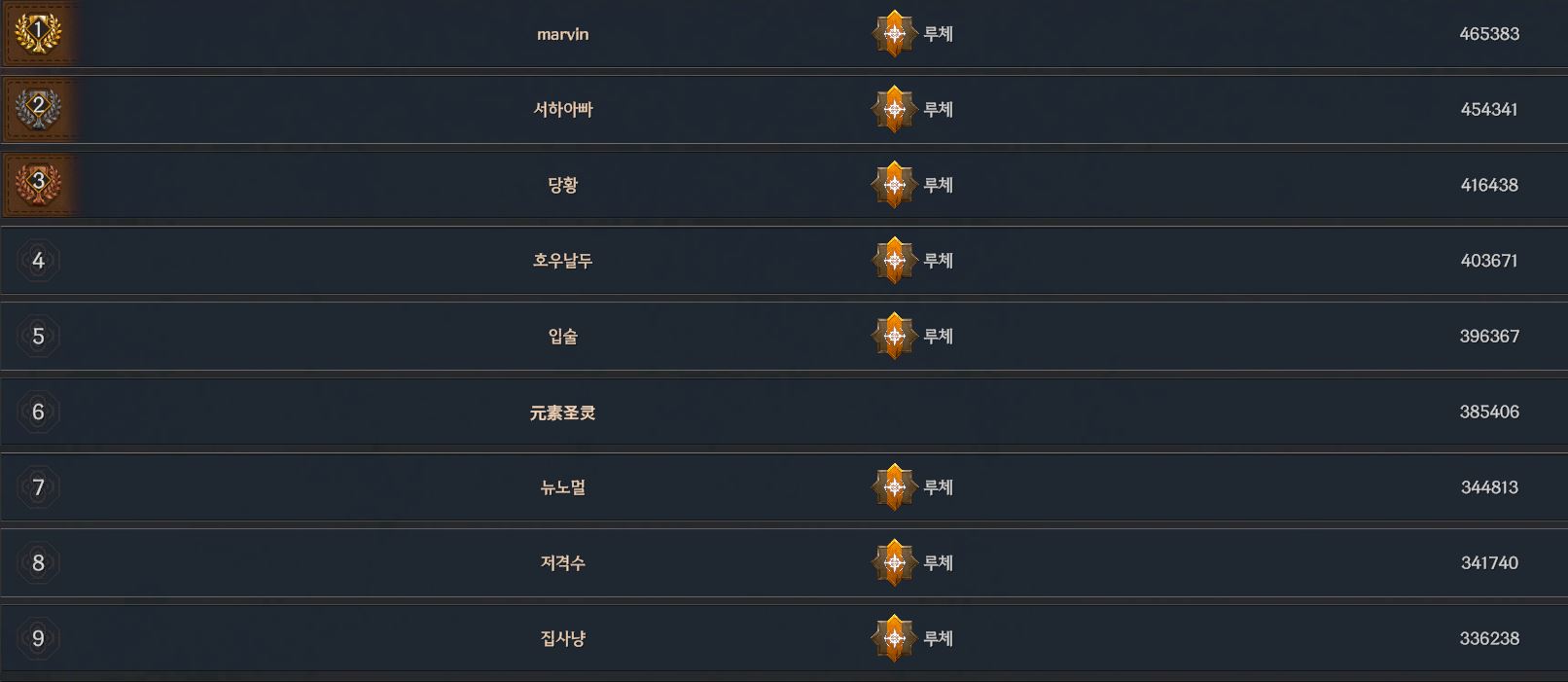Screen dimensions: 1568x682
Task: Click the score 465383
Action: (1488, 34)
